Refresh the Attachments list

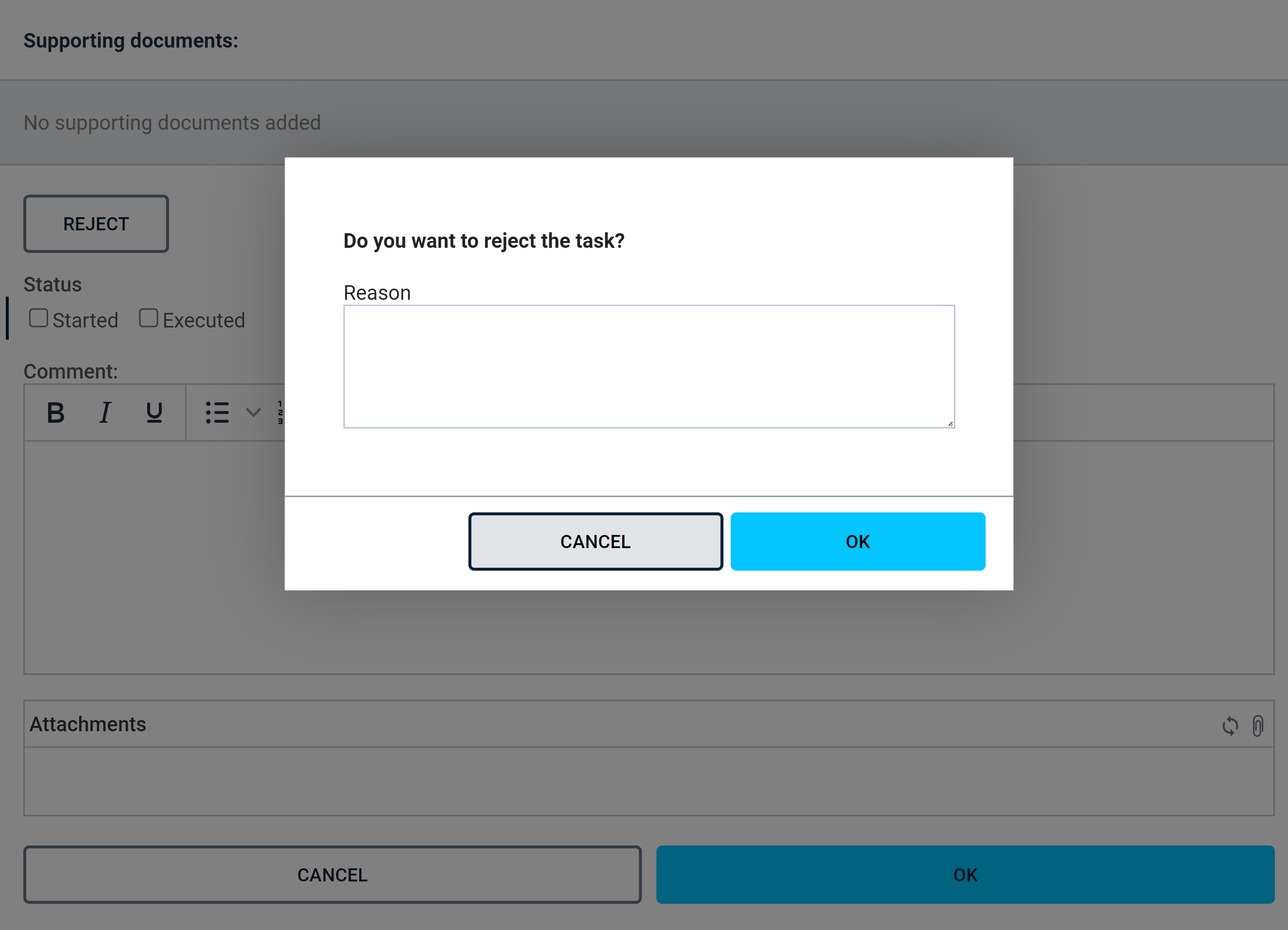1230,725
